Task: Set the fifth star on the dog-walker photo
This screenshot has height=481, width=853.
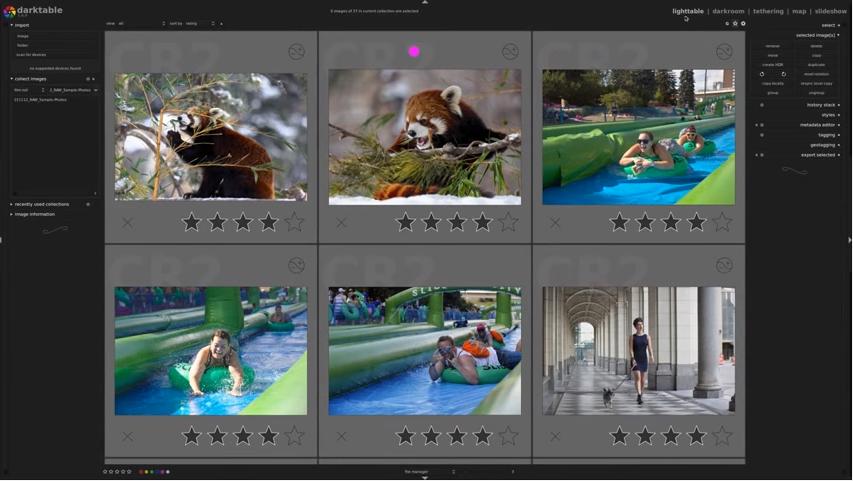Action: 722,436
